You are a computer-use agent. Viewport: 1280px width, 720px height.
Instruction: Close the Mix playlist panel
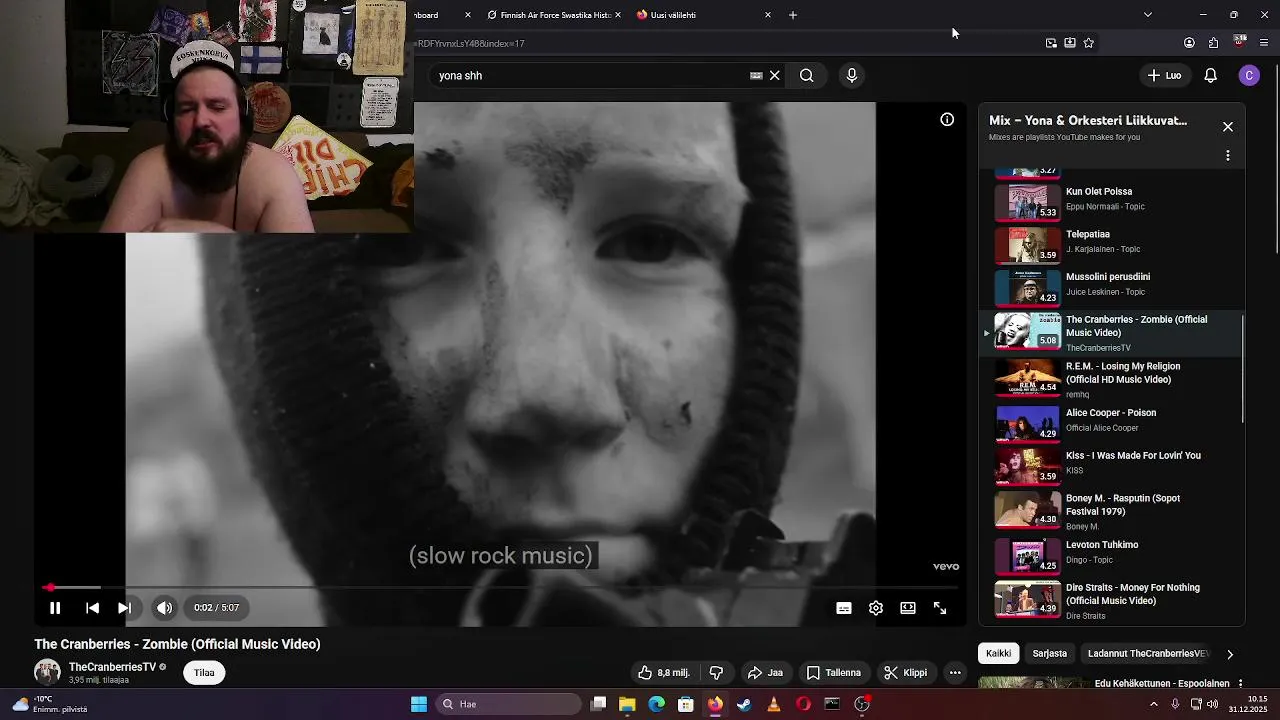tap(1228, 127)
